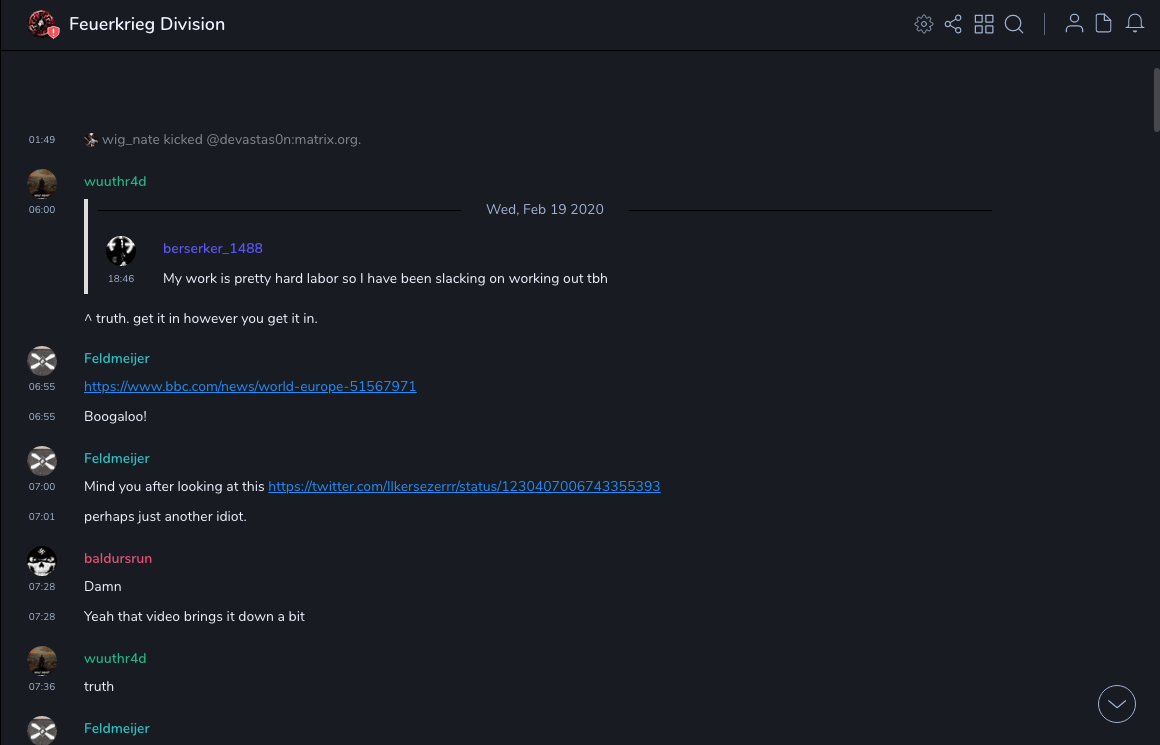Click the room avatar in header
1160x745 pixels.
(x=42, y=24)
